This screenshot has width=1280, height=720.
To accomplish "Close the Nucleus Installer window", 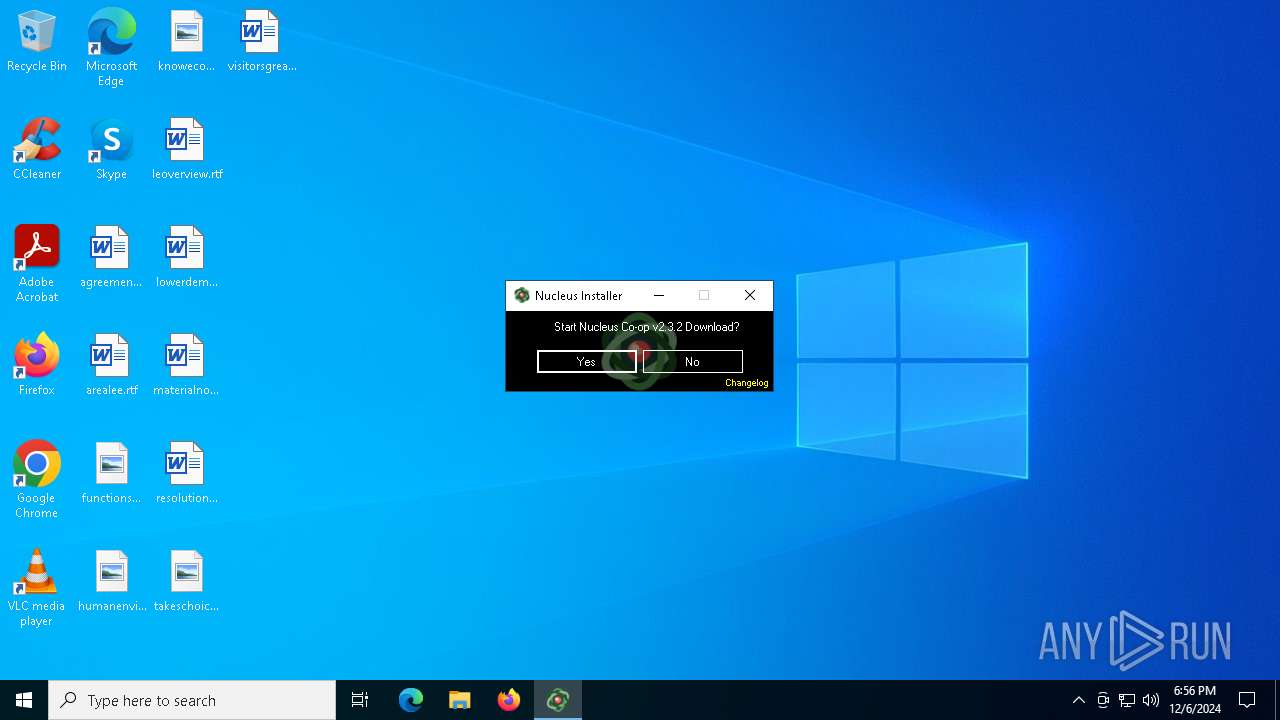I will pyautogui.click(x=750, y=295).
